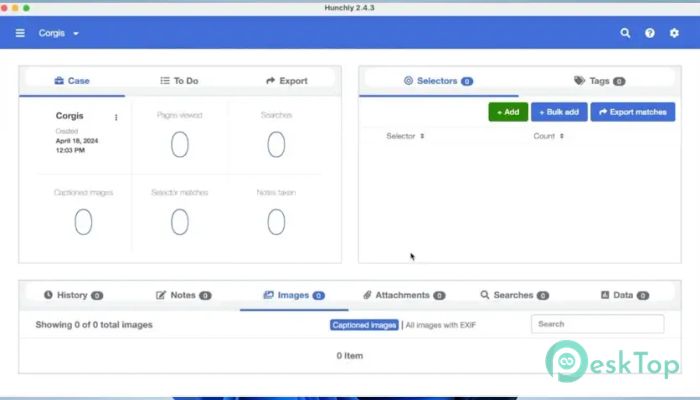Screen dimensions: 700x400
Task: Open the Attachments tab
Action: point(404,295)
